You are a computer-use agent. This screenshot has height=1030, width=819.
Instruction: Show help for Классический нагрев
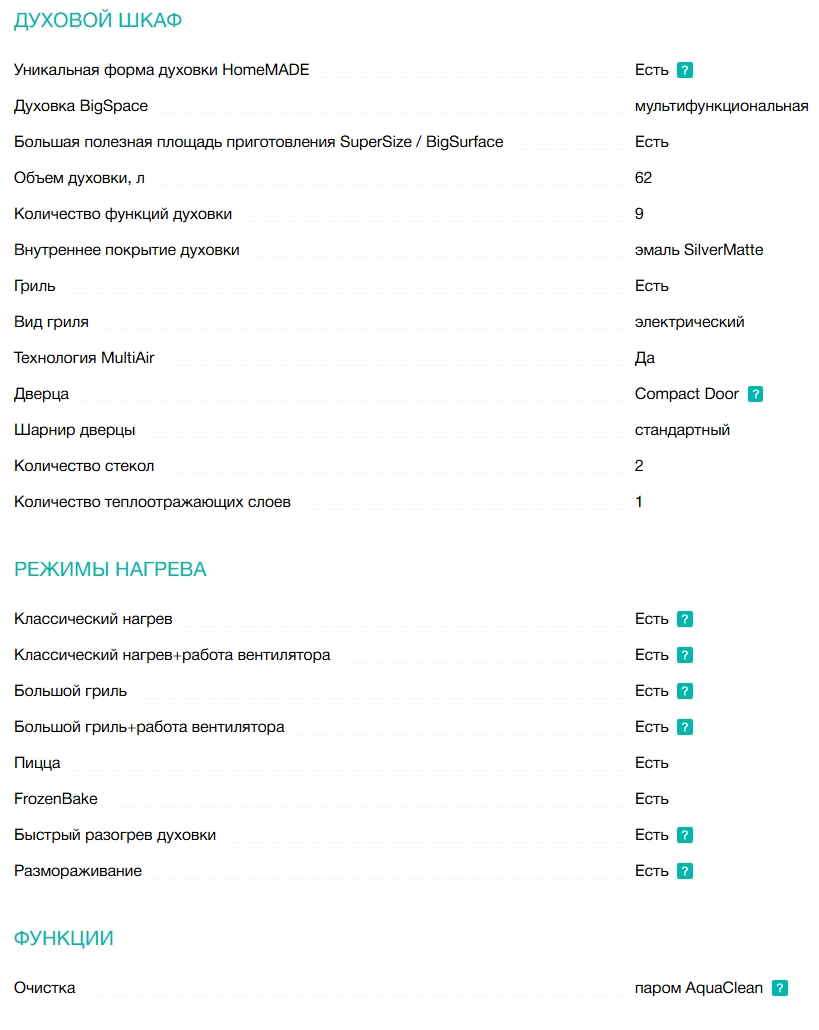point(685,619)
